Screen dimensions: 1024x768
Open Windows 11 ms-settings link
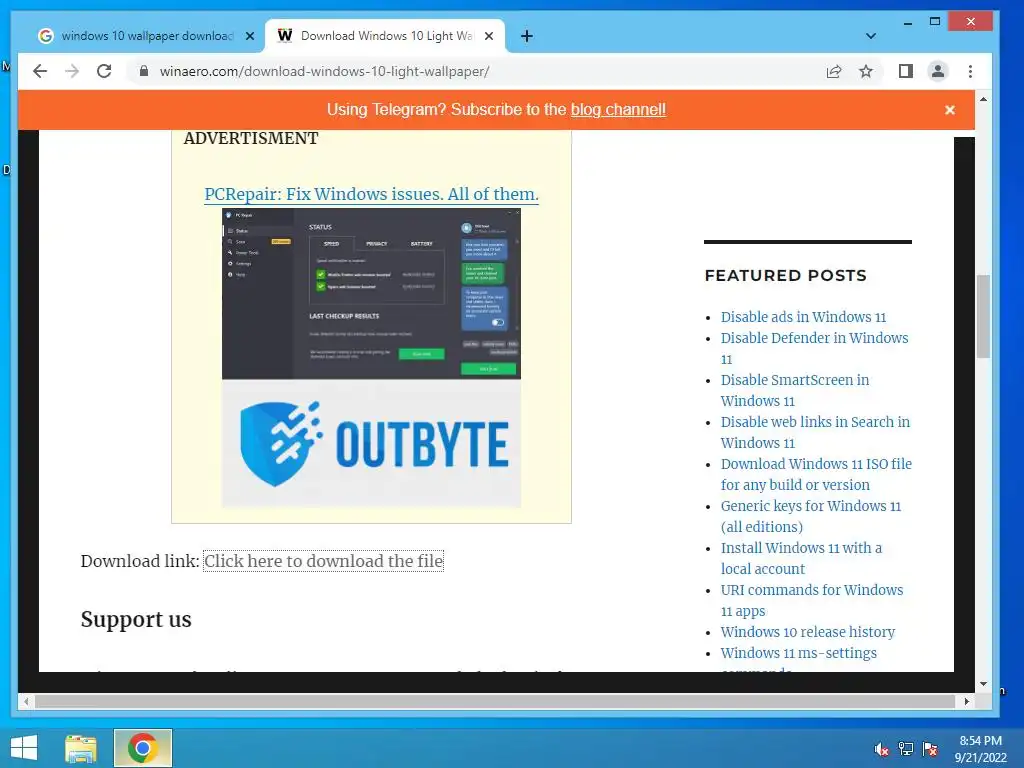pyautogui.click(x=799, y=652)
